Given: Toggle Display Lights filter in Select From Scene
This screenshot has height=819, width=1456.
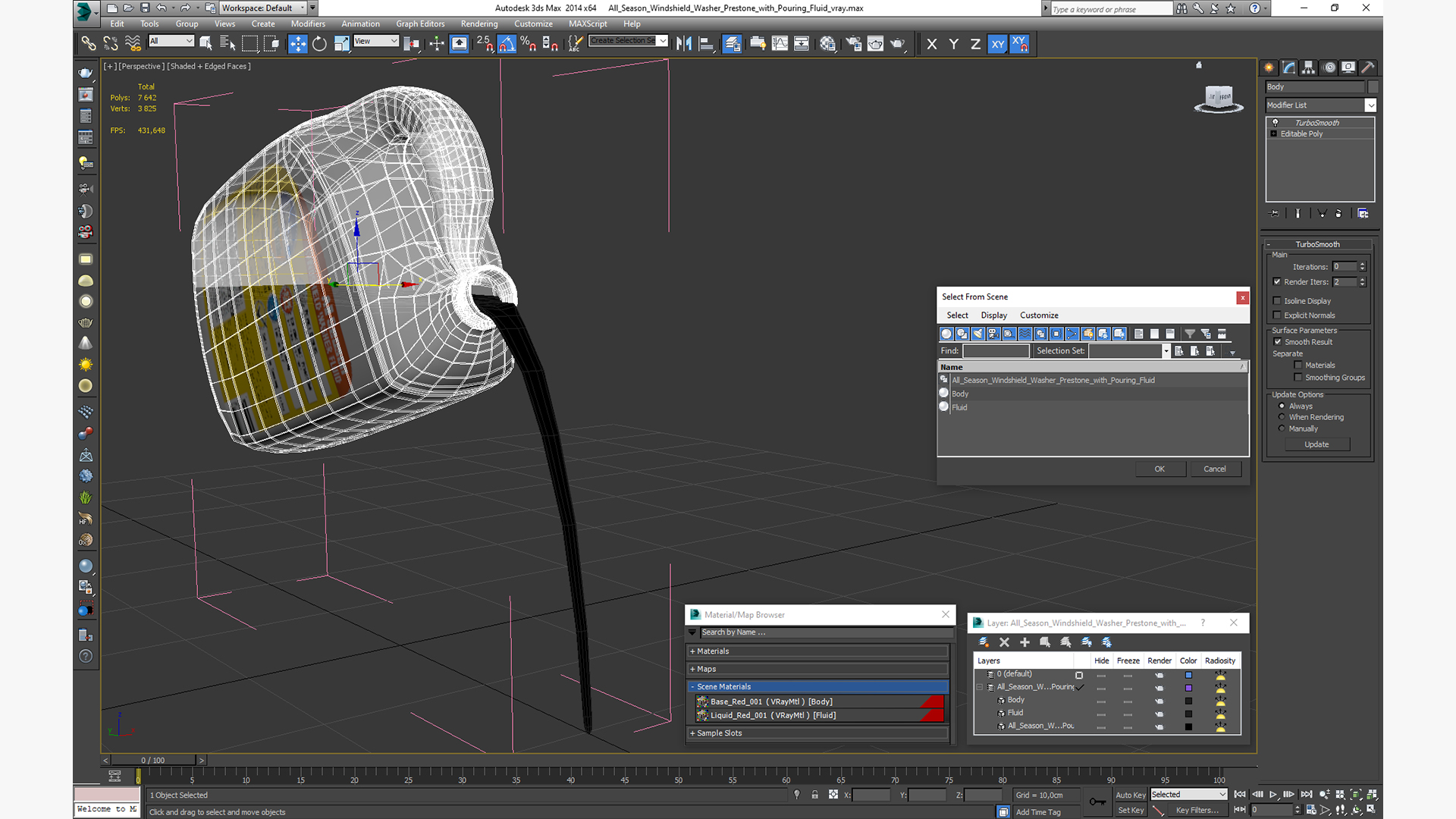Looking at the screenshot, I should pos(978,334).
